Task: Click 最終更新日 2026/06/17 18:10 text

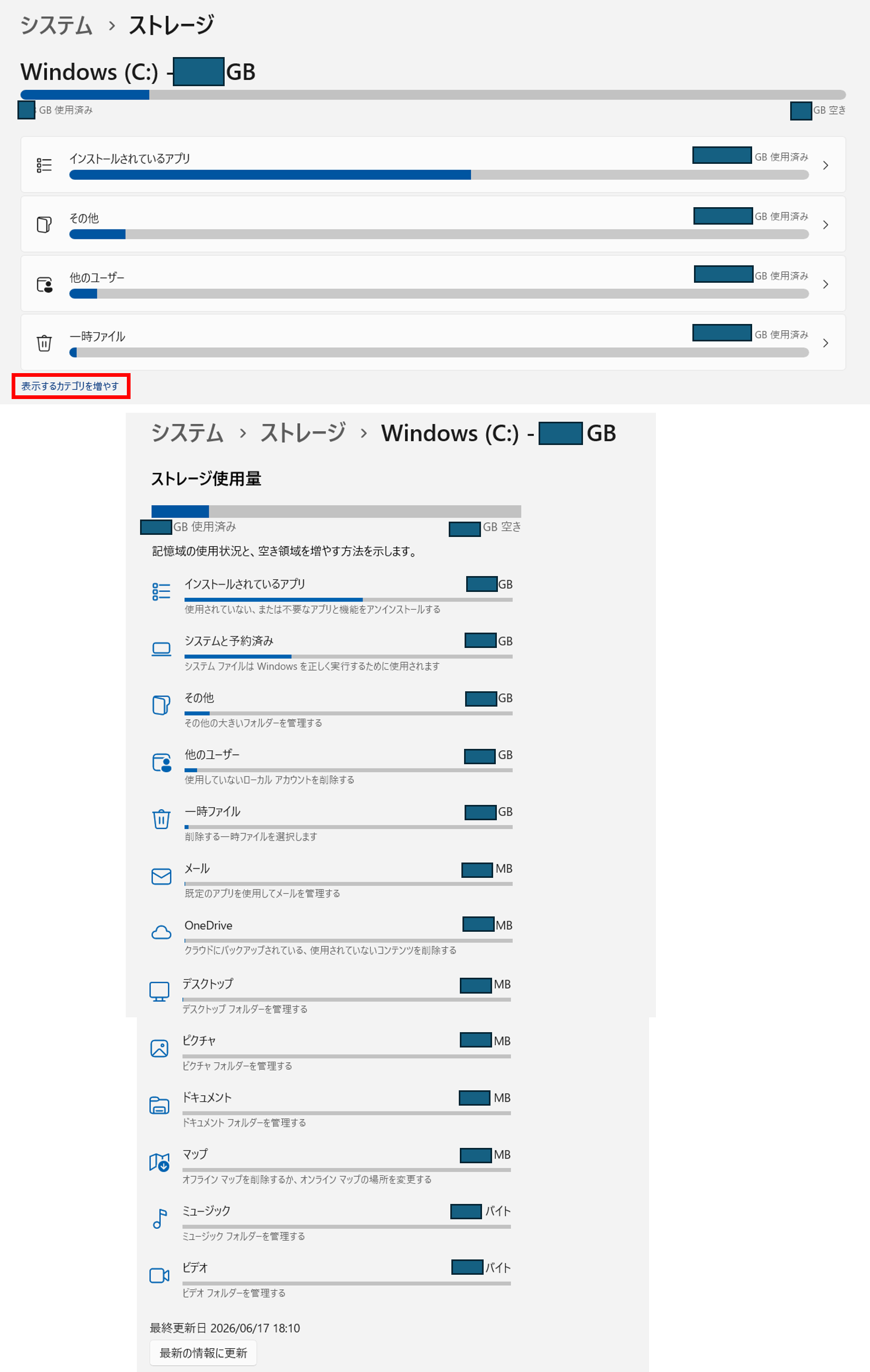Action: pyautogui.click(x=225, y=1328)
